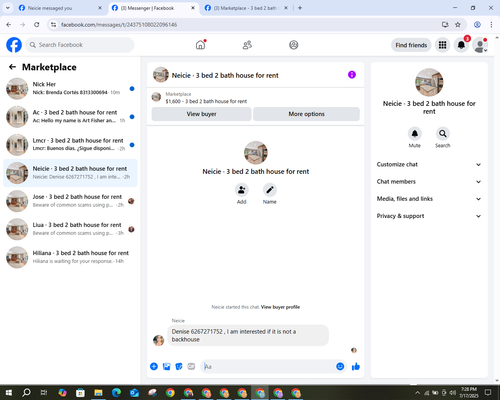Click the Aa message input field
This screenshot has width=500, height=400.
point(268,367)
